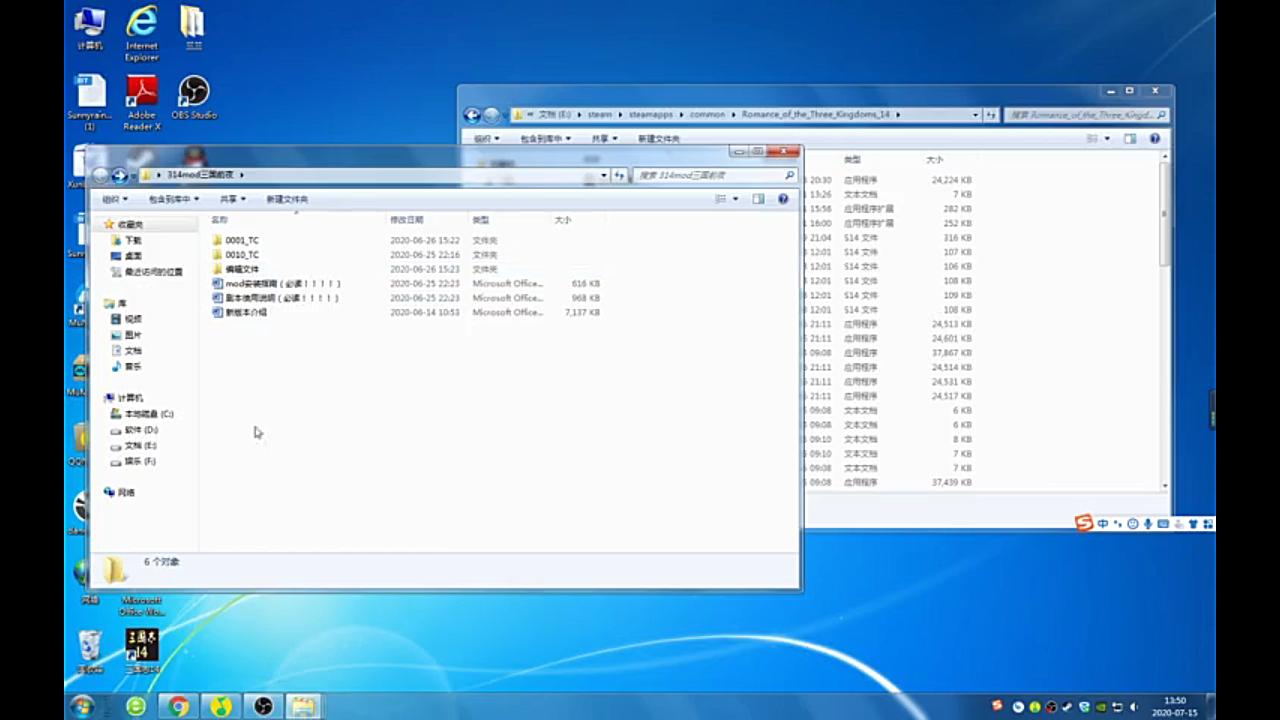Open the Sunnyrain desktop file icon

(x=90, y=103)
